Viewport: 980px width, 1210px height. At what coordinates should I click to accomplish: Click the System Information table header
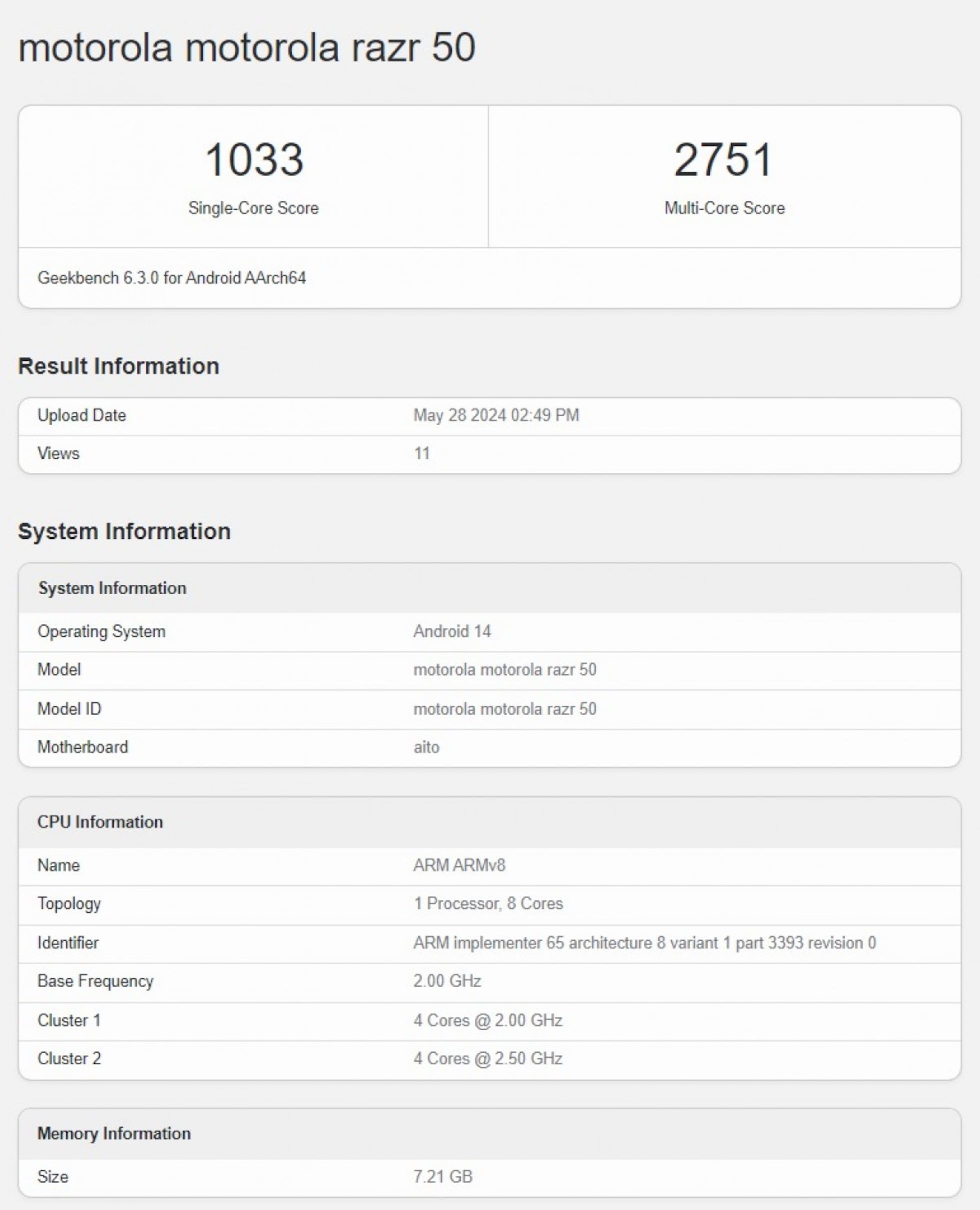[x=112, y=588]
